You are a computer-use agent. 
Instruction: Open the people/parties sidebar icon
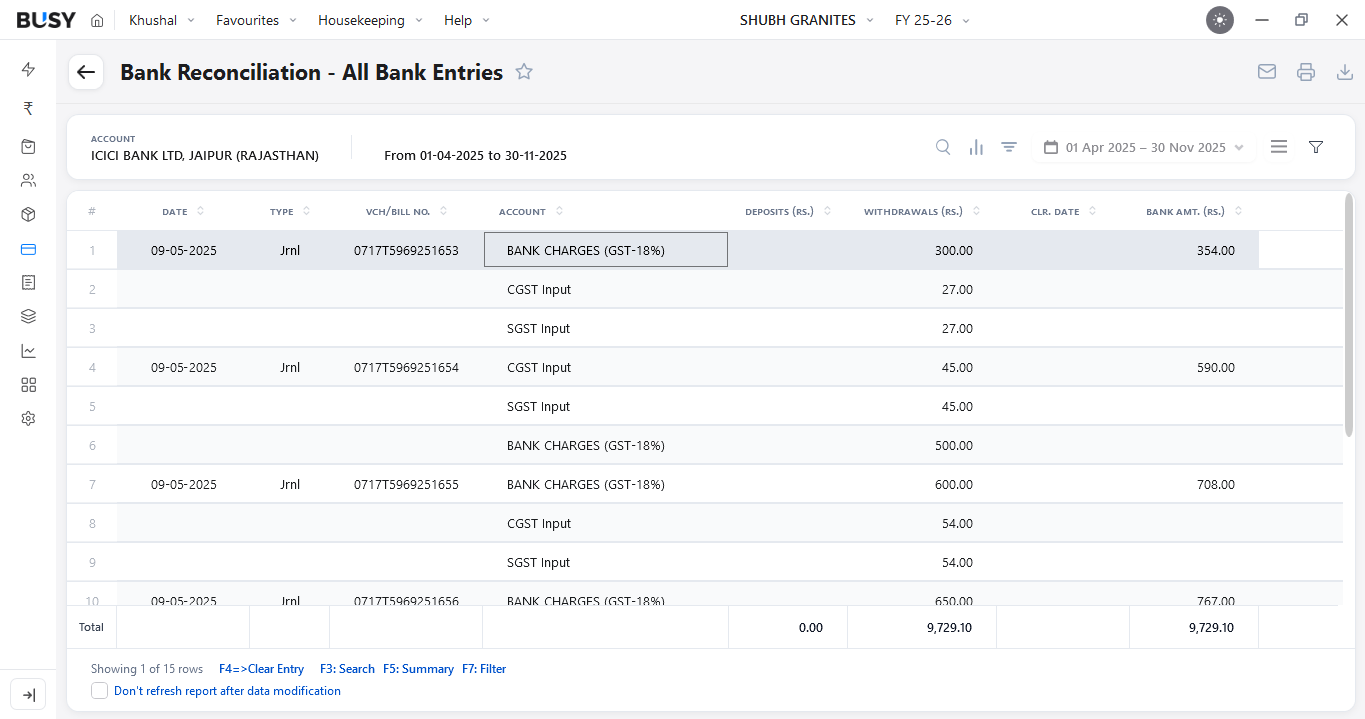tap(28, 181)
